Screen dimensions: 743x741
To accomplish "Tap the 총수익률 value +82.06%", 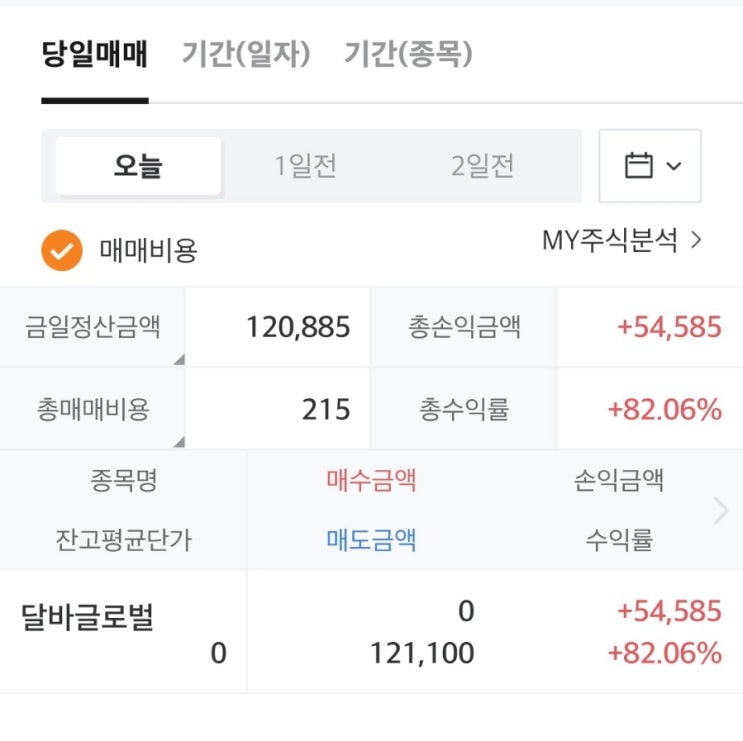I will point(664,409).
